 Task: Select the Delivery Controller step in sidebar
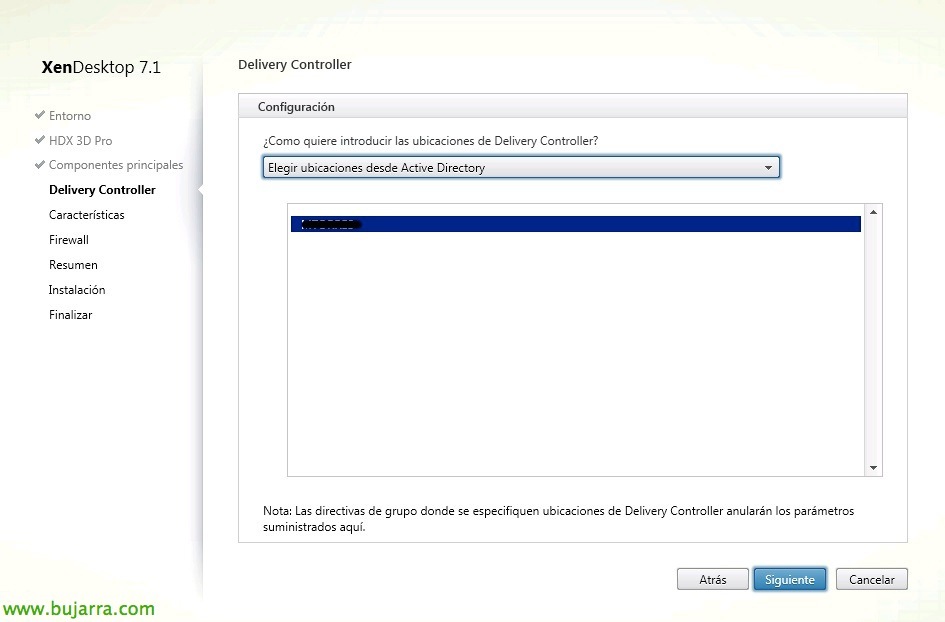[x=102, y=190]
